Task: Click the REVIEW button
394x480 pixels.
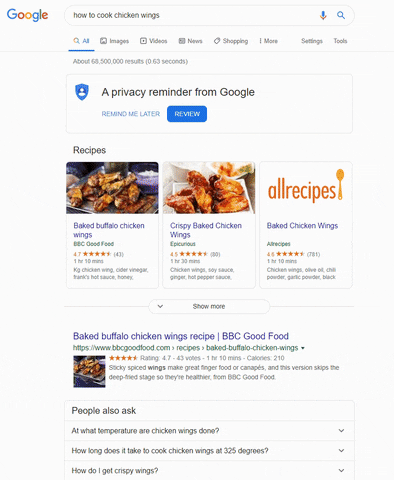Action: (x=187, y=114)
